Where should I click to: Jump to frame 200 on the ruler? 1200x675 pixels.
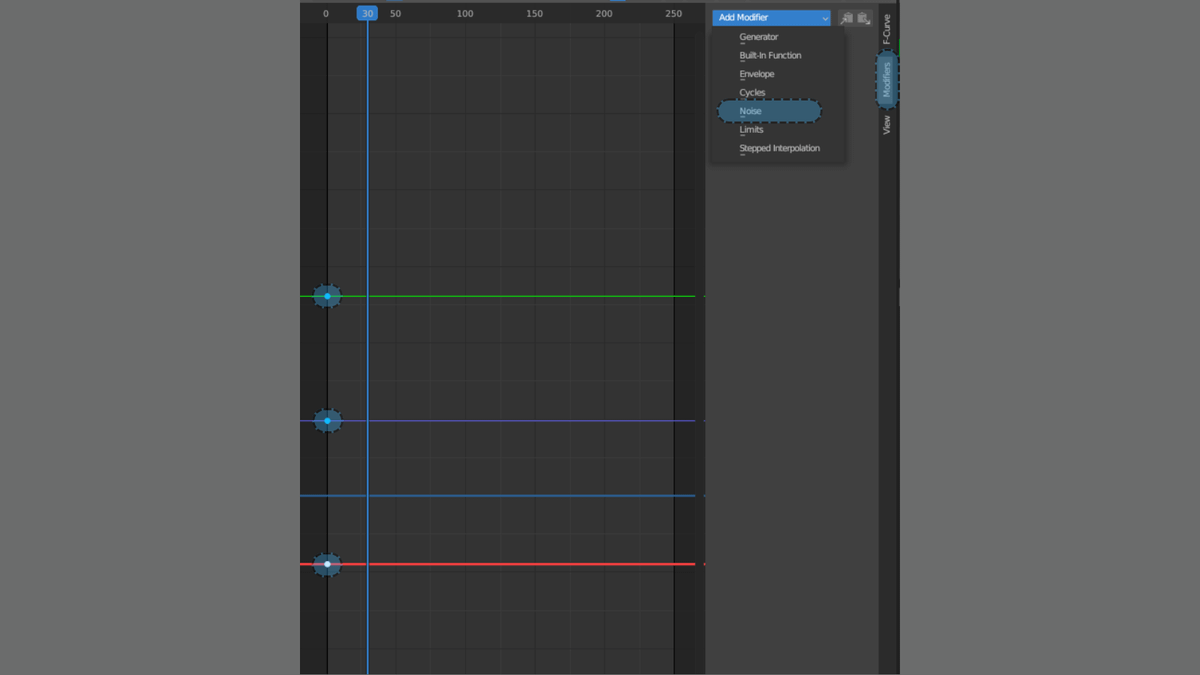[604, 14]
